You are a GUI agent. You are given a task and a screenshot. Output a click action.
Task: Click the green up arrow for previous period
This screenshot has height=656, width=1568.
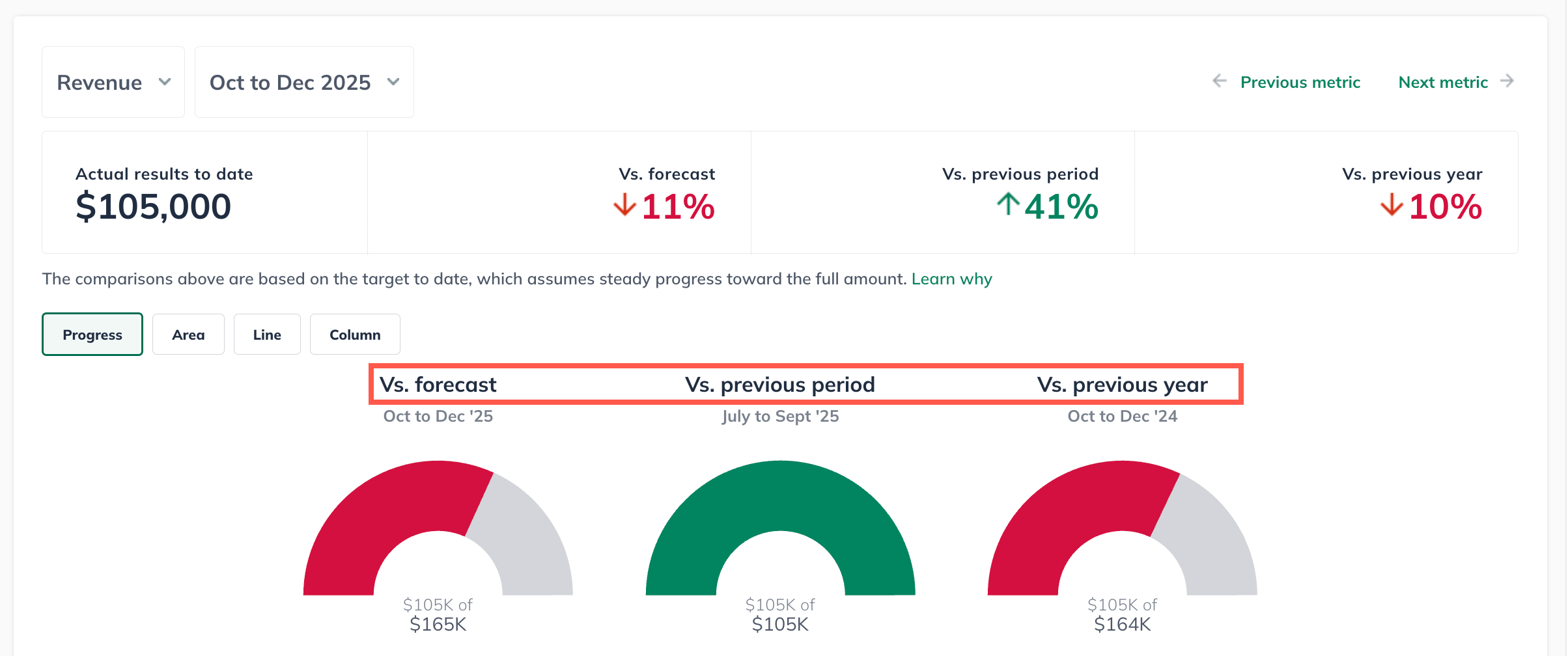click(1008, 204)
